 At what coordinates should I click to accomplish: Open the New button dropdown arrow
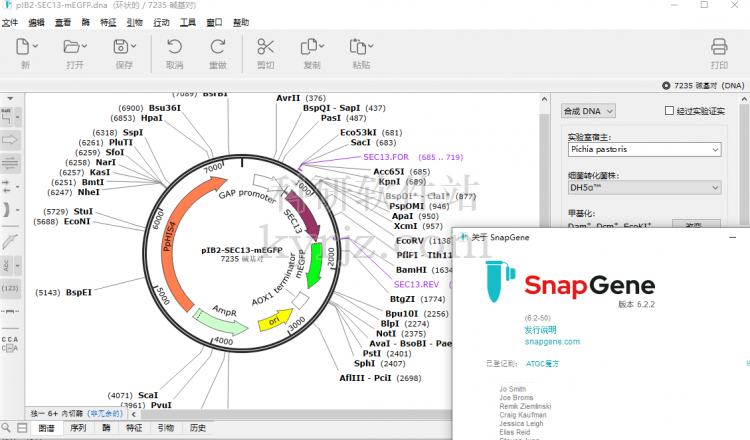coord(35,46)
